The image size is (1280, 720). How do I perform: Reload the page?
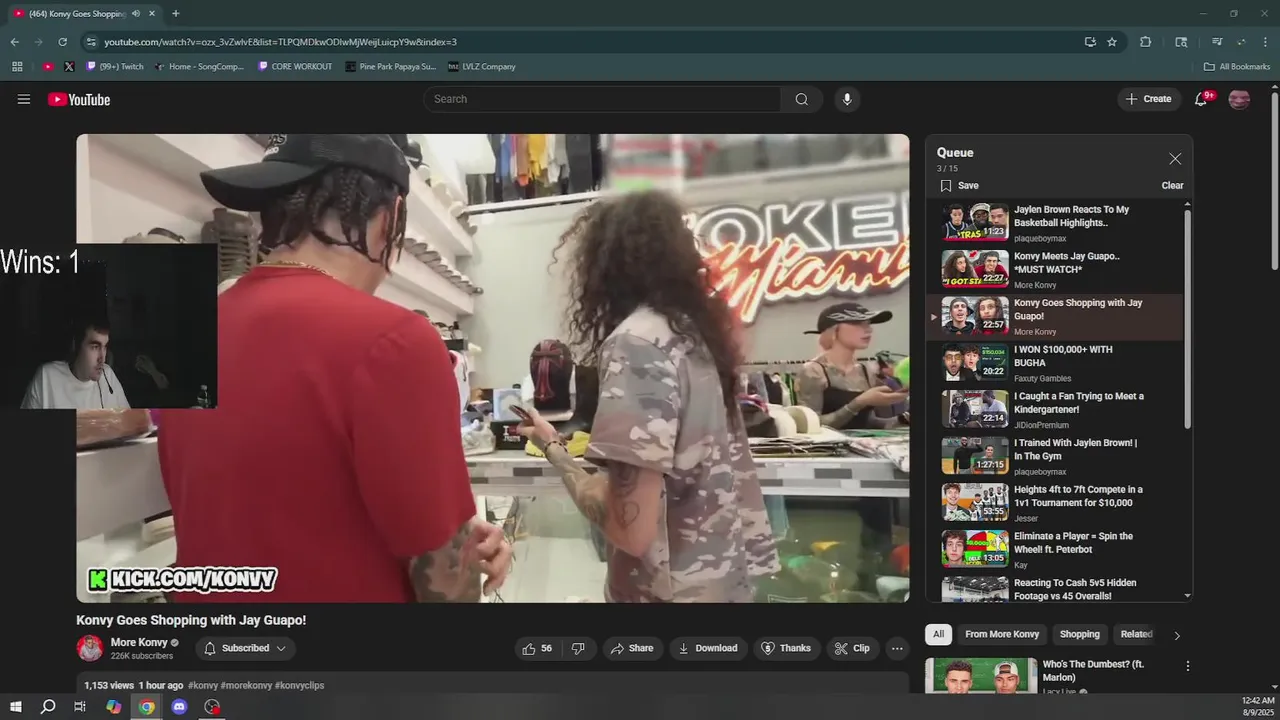(x=62, y=42)
